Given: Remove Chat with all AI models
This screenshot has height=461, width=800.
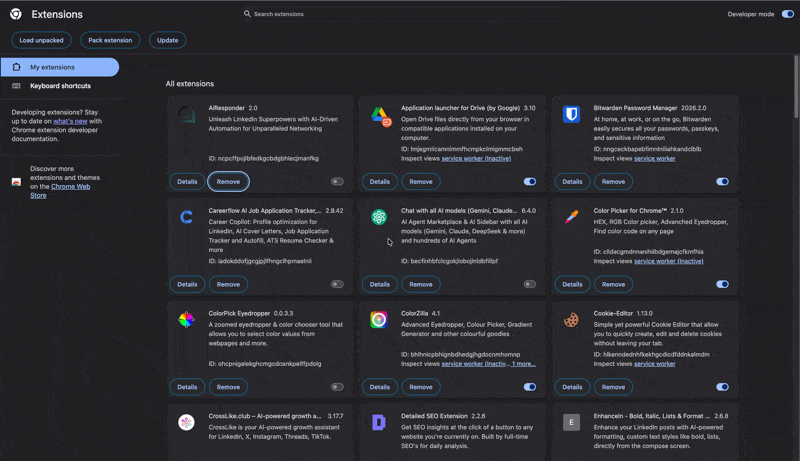Looking at the screenshot, I should (x=421, y=284).
